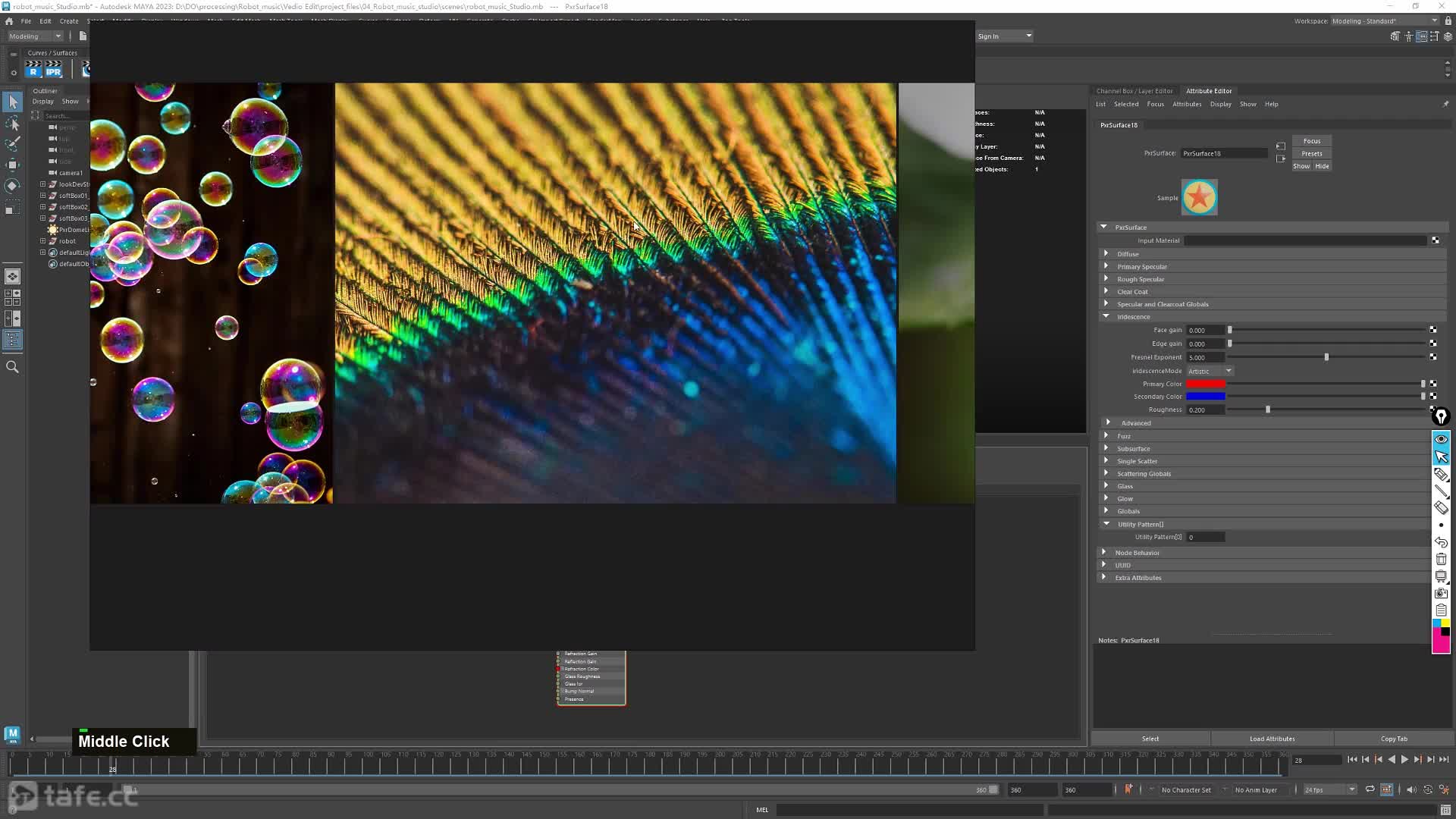
Task: Choose the Scale tool in toolbox
Action: (x=13, y=207)
